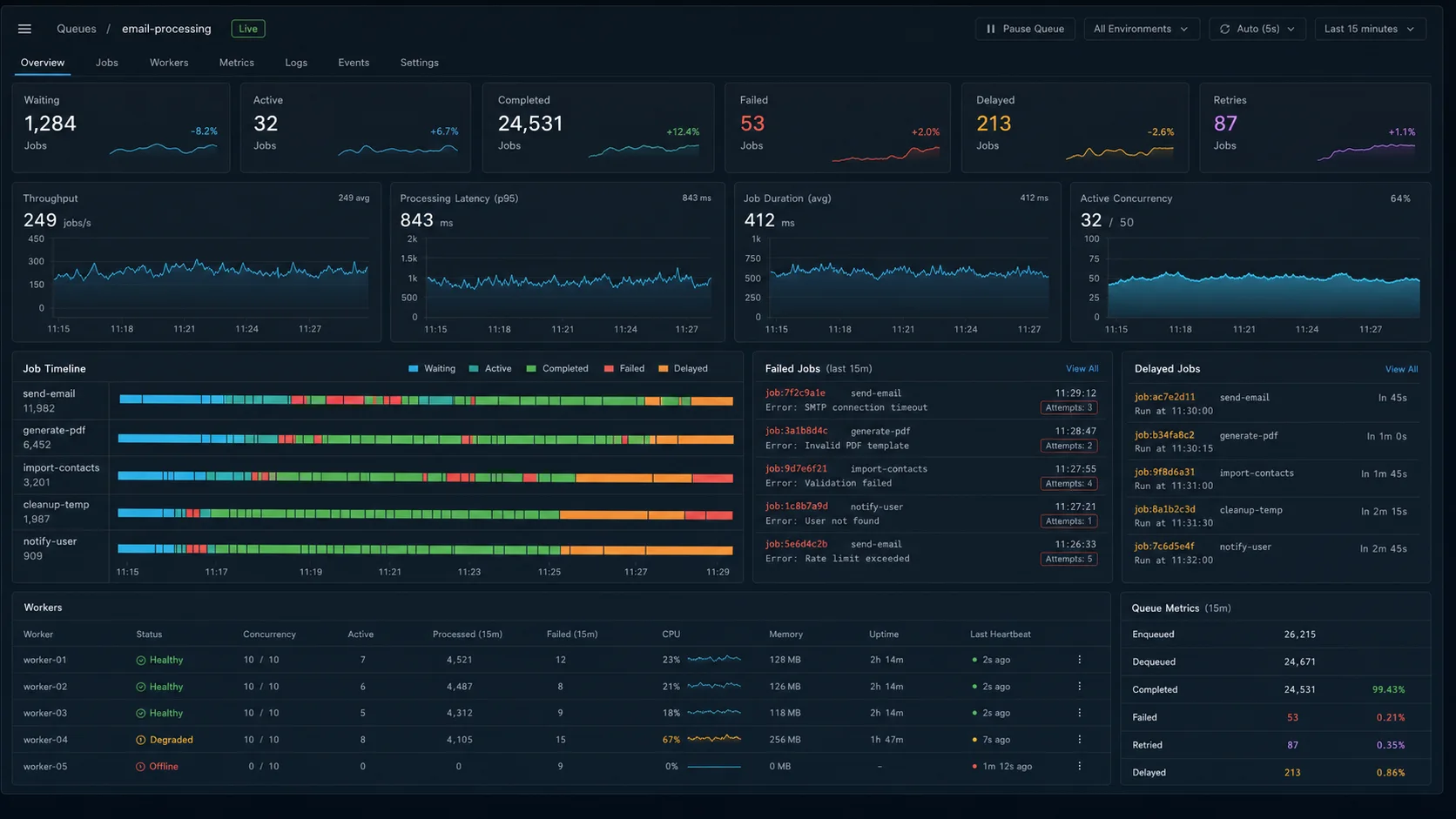Switch to the Logs tab
The image size is (1456, 819).
point(296,63)
